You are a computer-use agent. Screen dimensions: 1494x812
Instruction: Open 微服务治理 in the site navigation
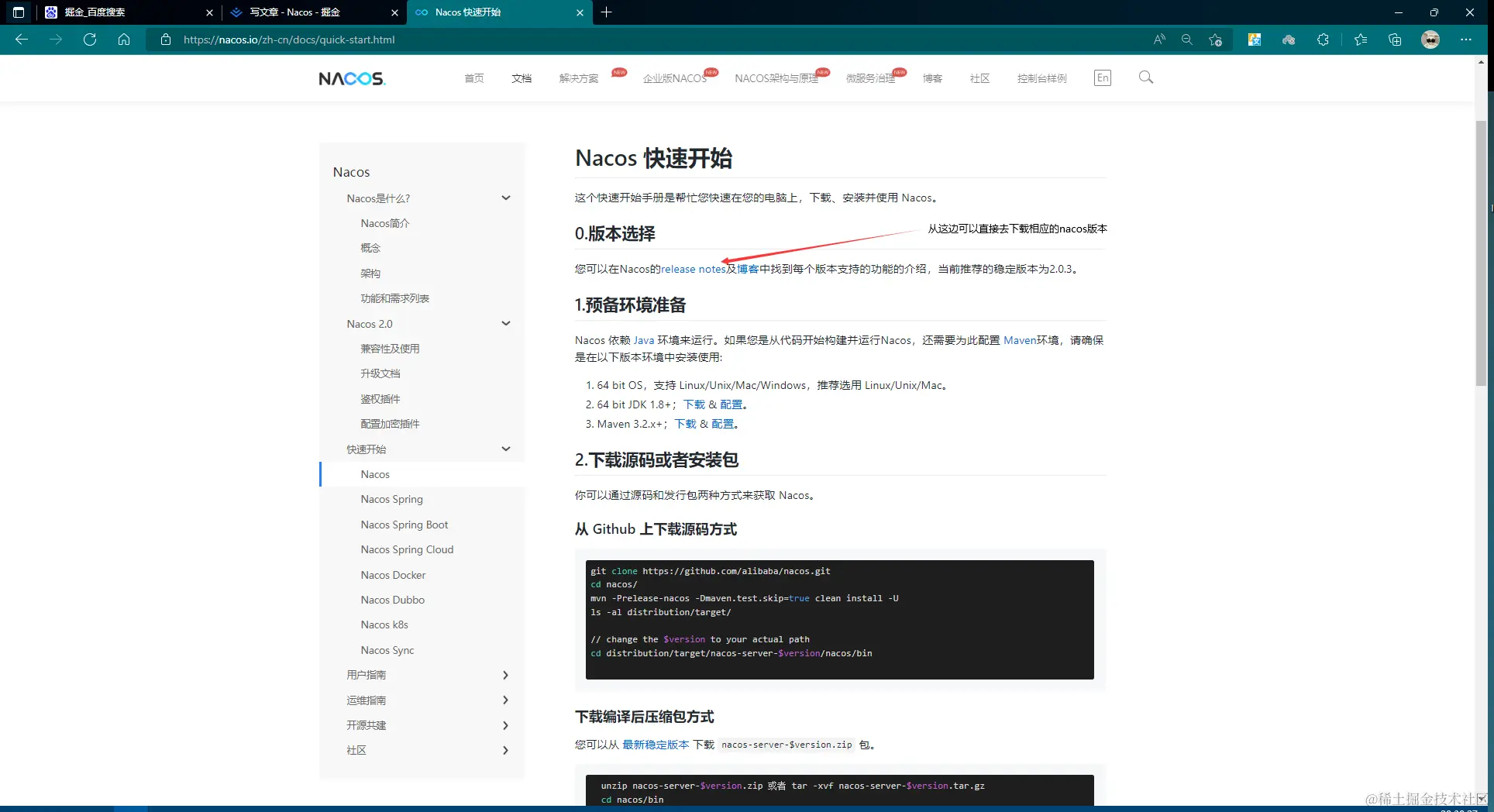(x=870, y=78)
